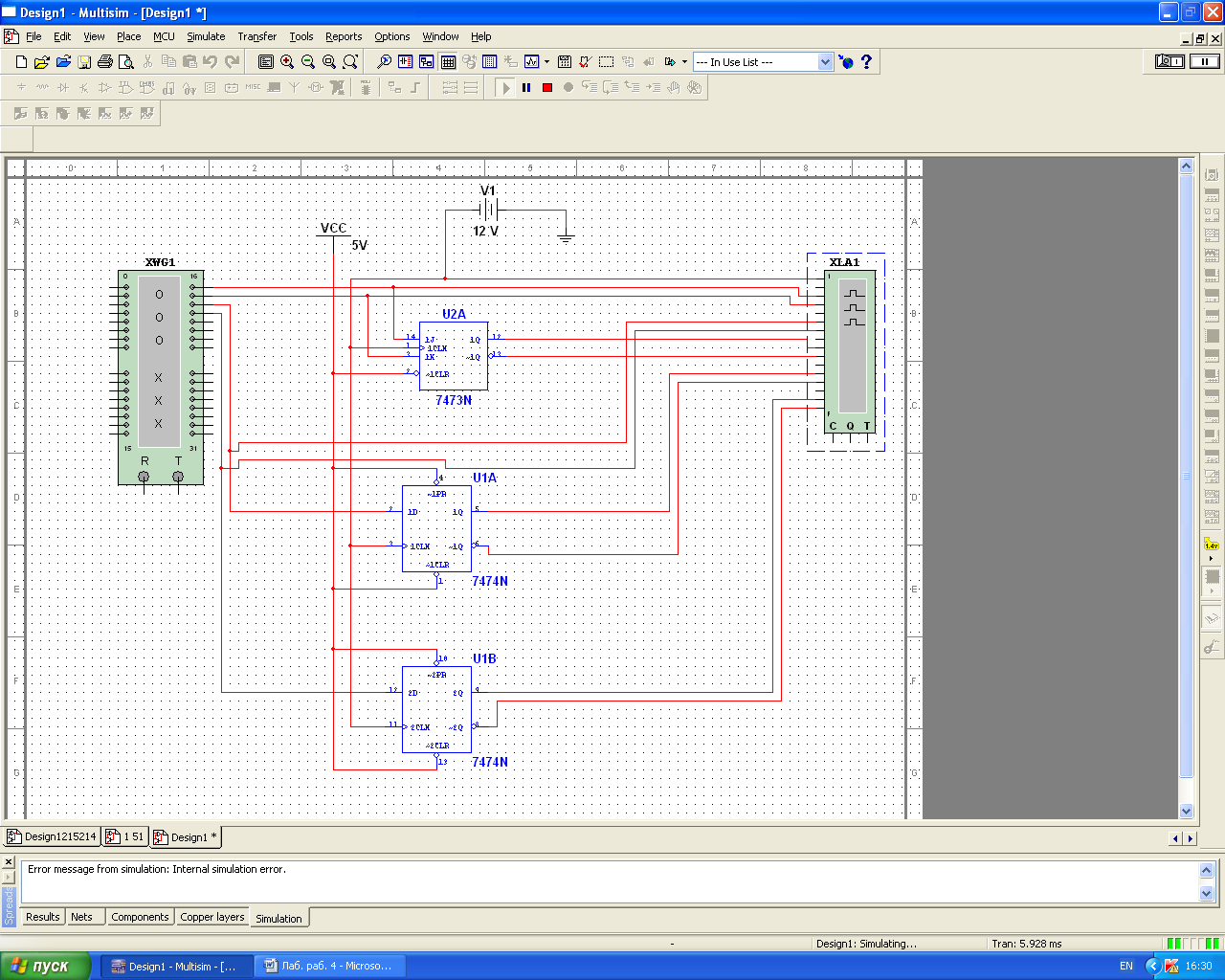Image resolution: width=1225 pixels, height=980 pixels.
Task: Select the V1 12 V battery
Action: point(488,210)
